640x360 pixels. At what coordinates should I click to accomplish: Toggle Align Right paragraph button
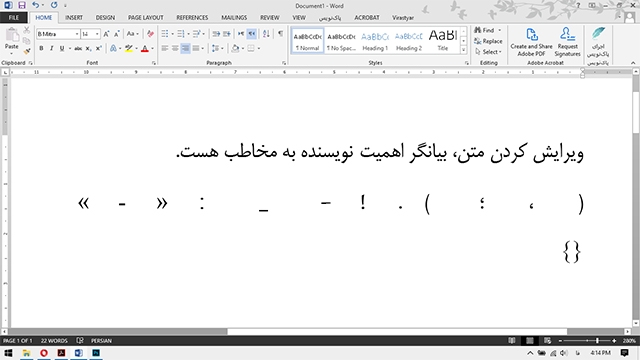tap(185, 49)
